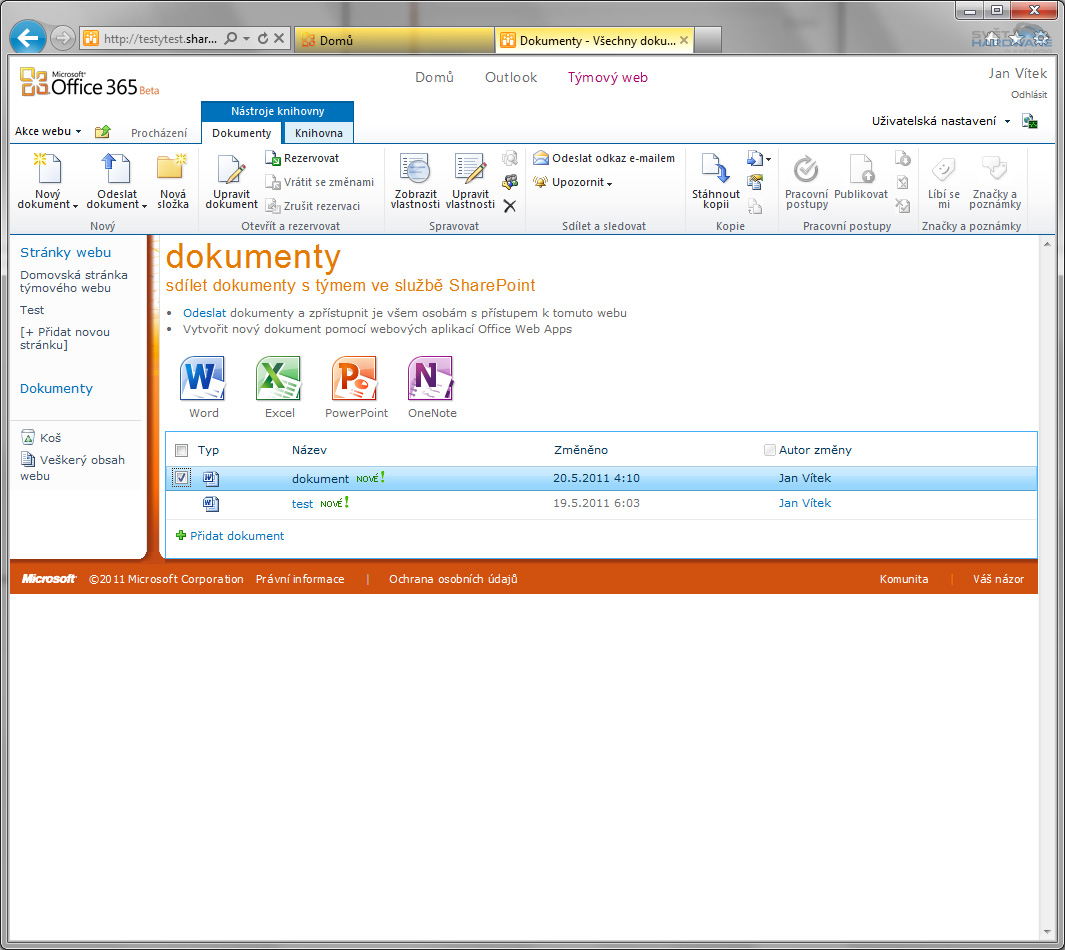View item properties via Zobrazit vlastnosti
This screenshot has width=1065, height=950.
click(x=414, y=182)
